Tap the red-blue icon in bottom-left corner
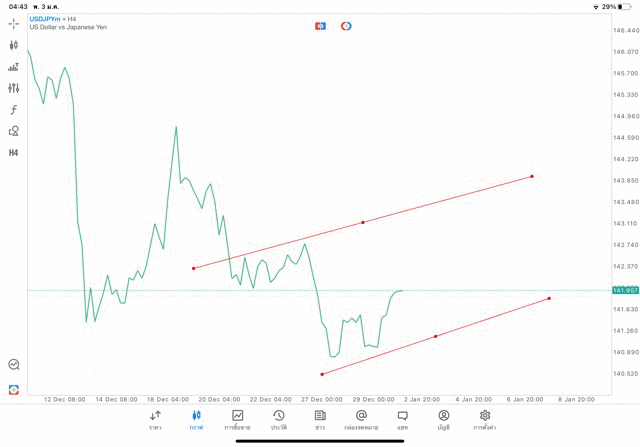 click(14, 389)
